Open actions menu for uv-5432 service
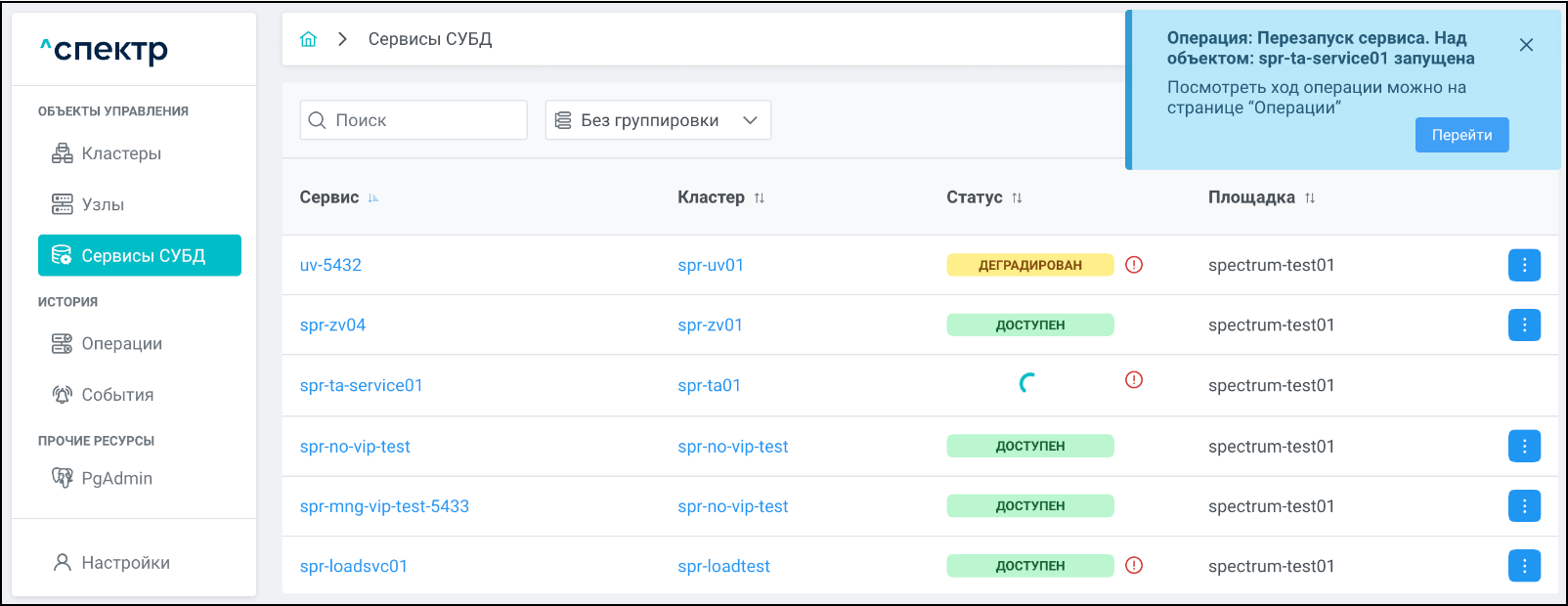The image size is (1568, 606). coord(1524,265)
